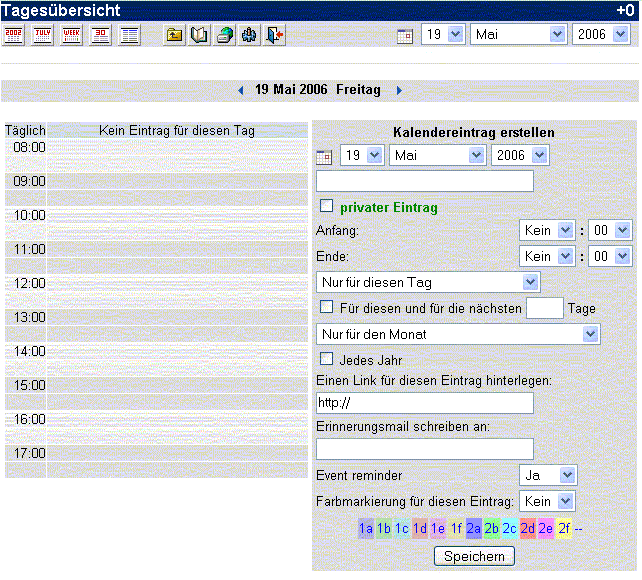
Task: Open the year view calendar icon
Action: point(14,35)
